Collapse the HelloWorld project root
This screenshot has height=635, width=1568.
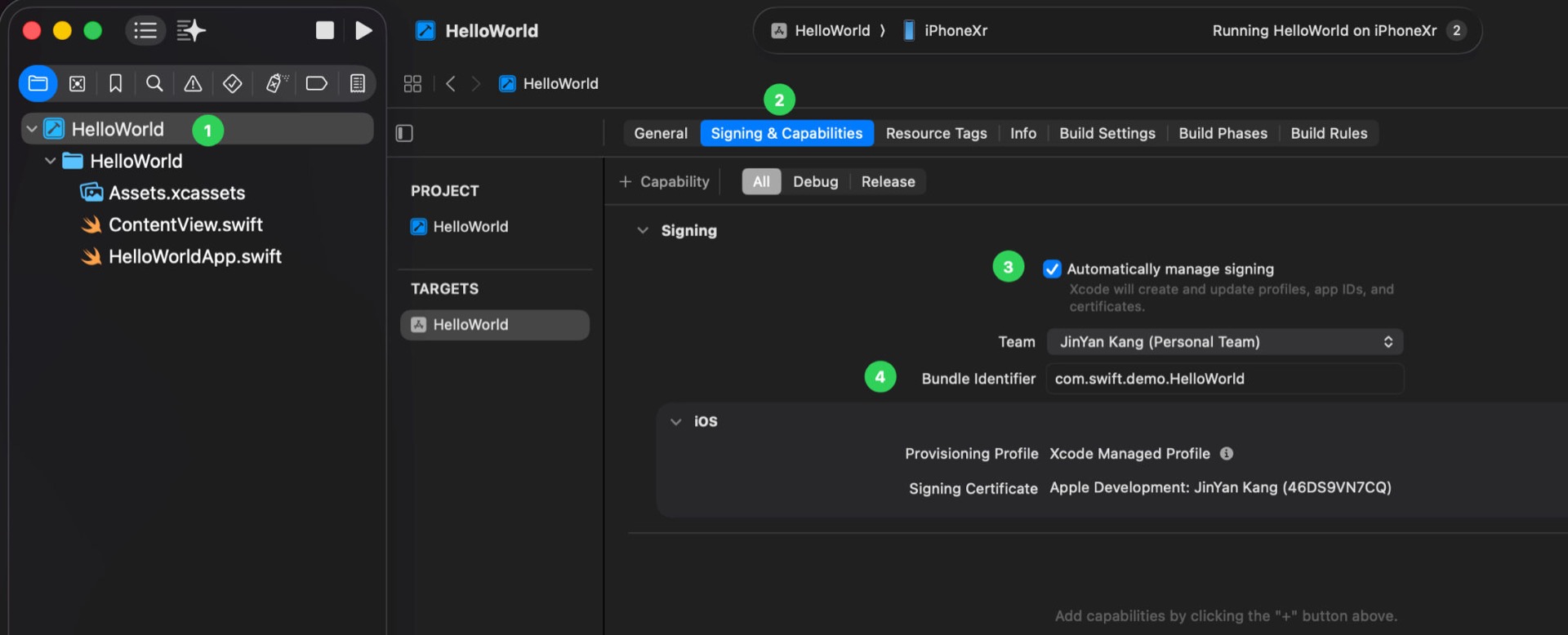click(32, 129)
